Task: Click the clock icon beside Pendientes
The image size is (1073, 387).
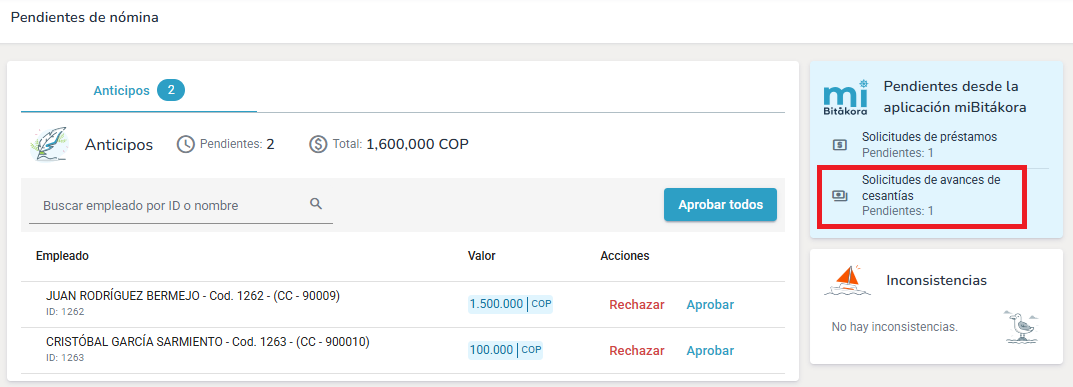Action: point(186,145)
